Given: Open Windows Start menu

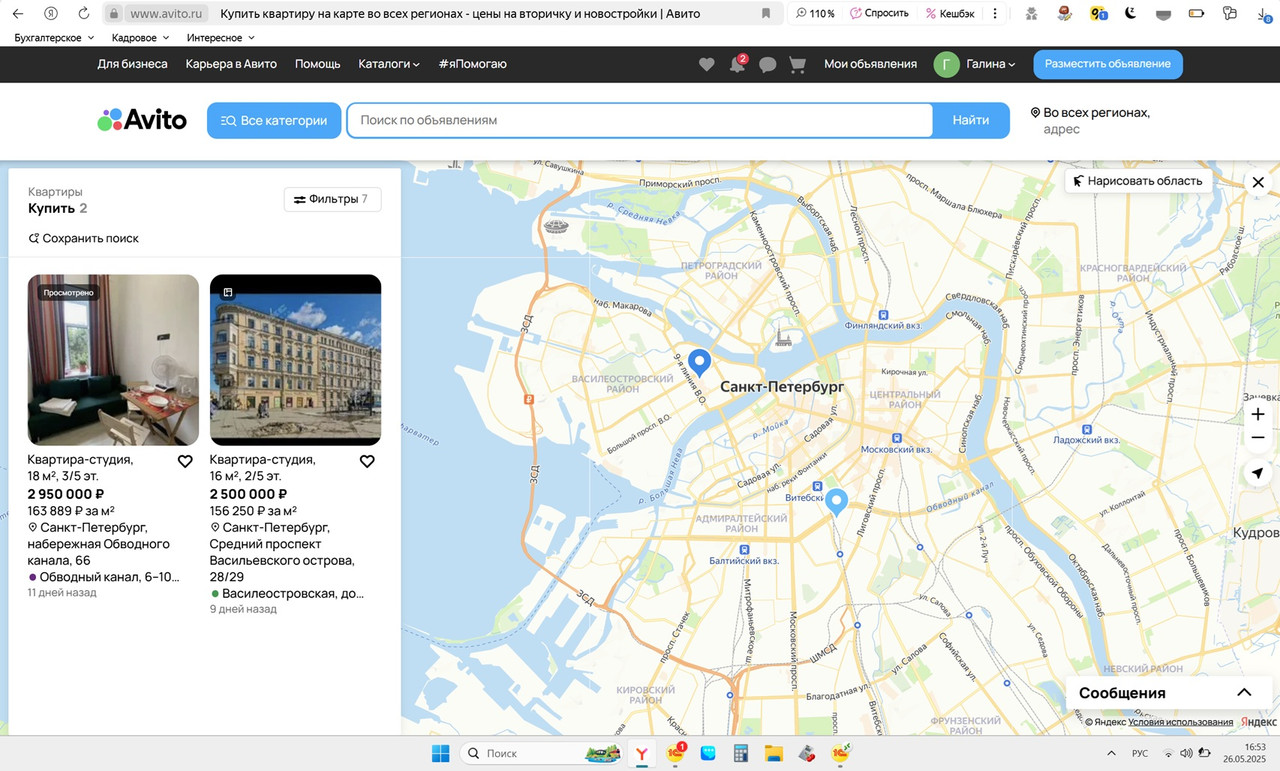Looking at the screenshot, I should (440, 753).
